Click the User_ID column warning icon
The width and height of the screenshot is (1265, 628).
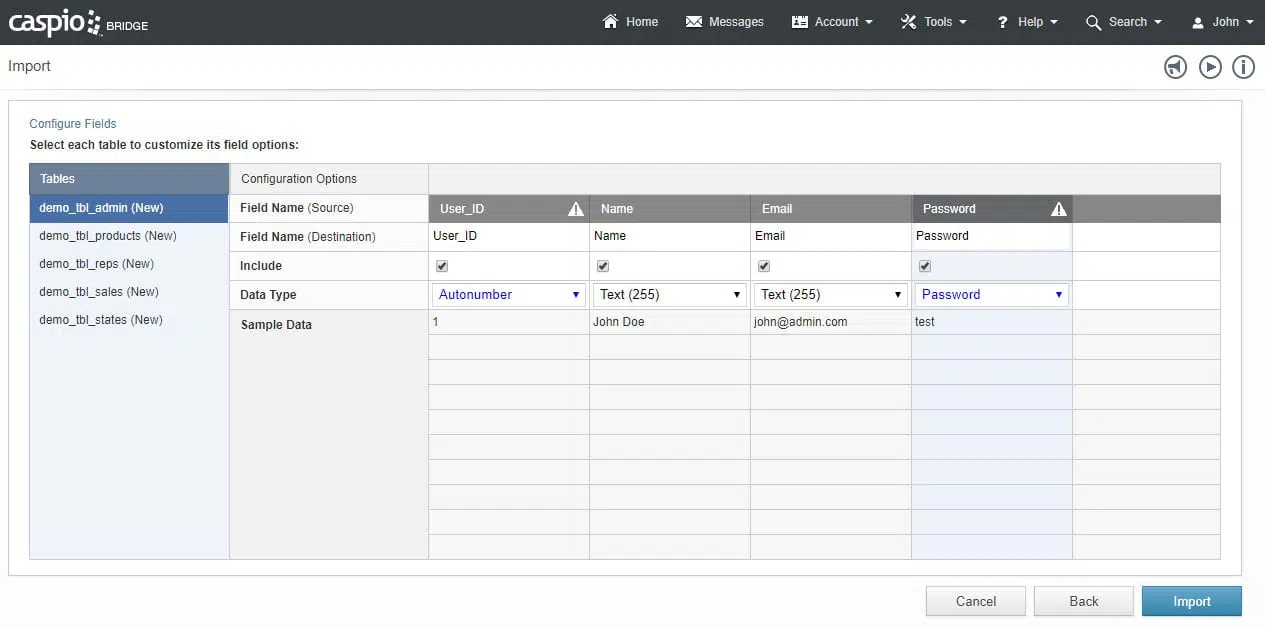pos(576,209)
